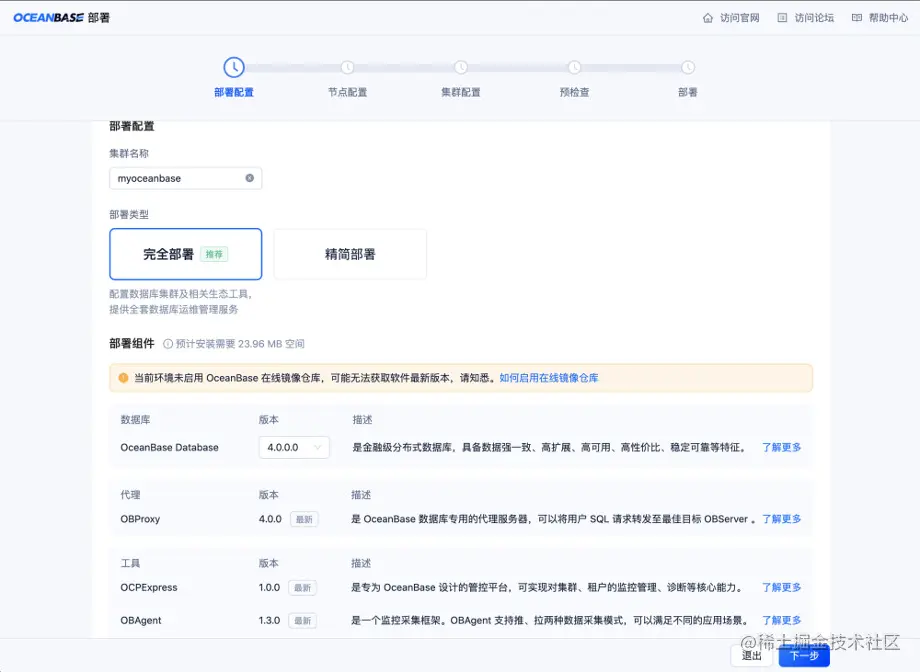Click the 下一步 button

(804, 656)
